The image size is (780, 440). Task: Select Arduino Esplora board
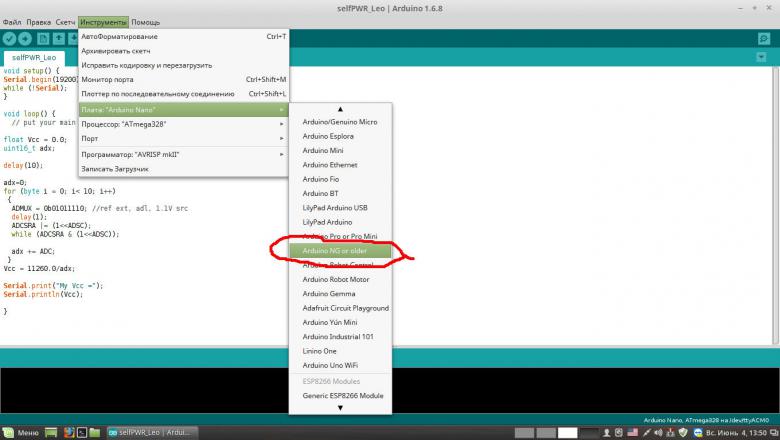click(340, 136)
